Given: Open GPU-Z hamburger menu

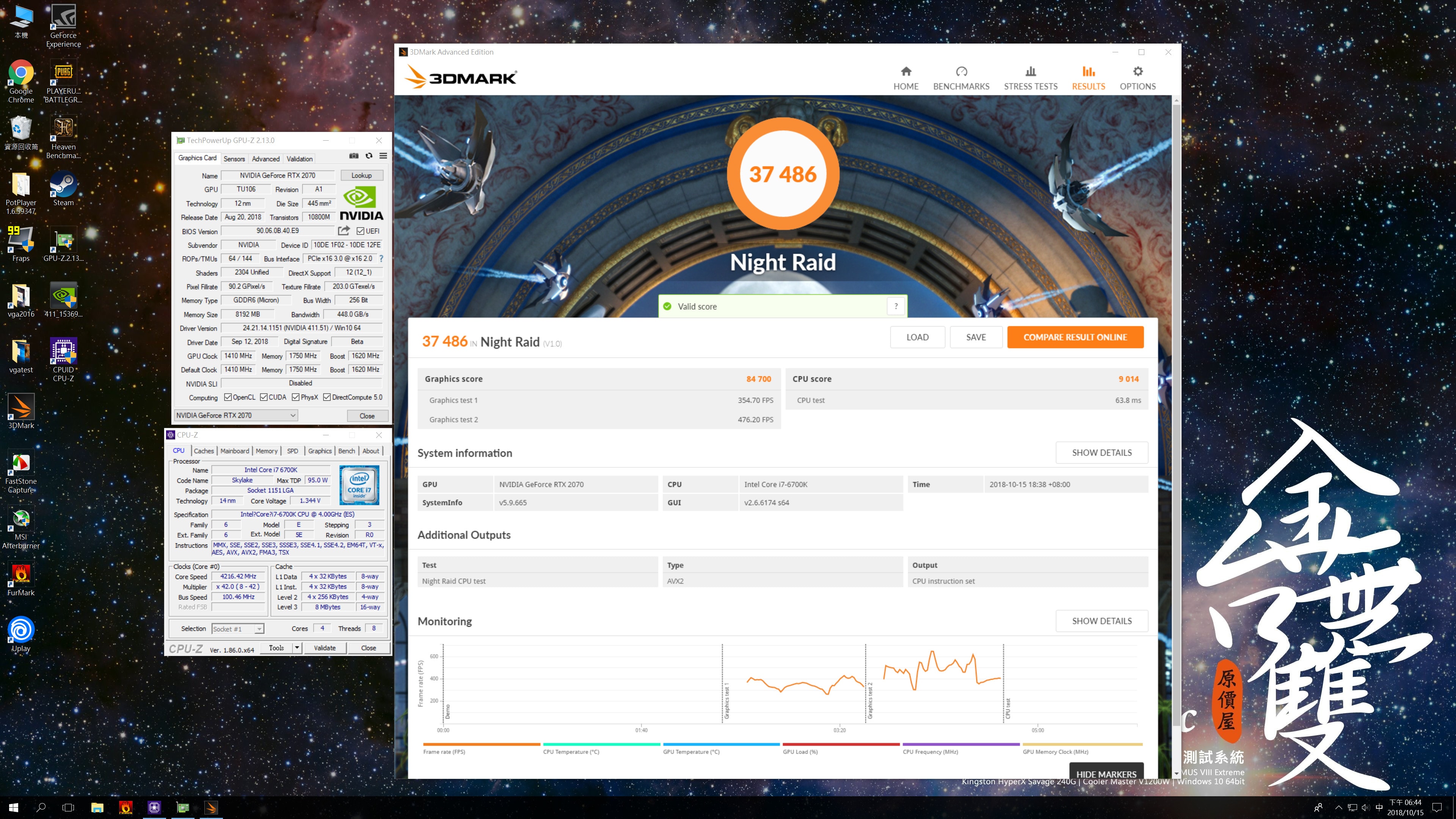Looking at the screenshot, I should [383, 156].
